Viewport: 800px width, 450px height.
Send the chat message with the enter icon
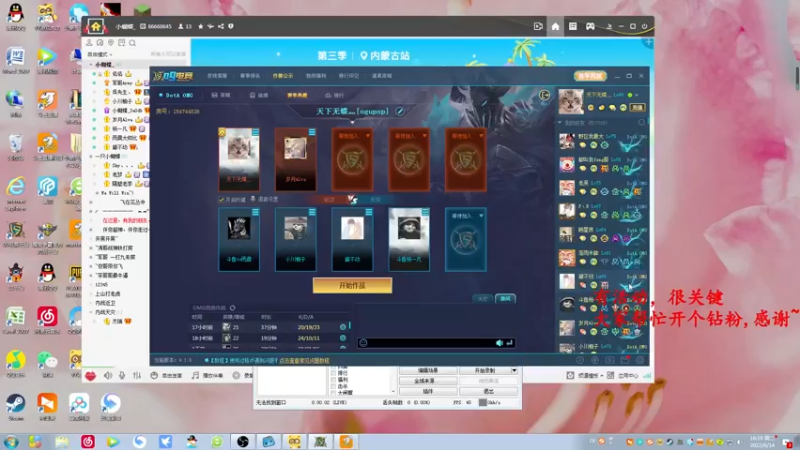tap(509, 343)
